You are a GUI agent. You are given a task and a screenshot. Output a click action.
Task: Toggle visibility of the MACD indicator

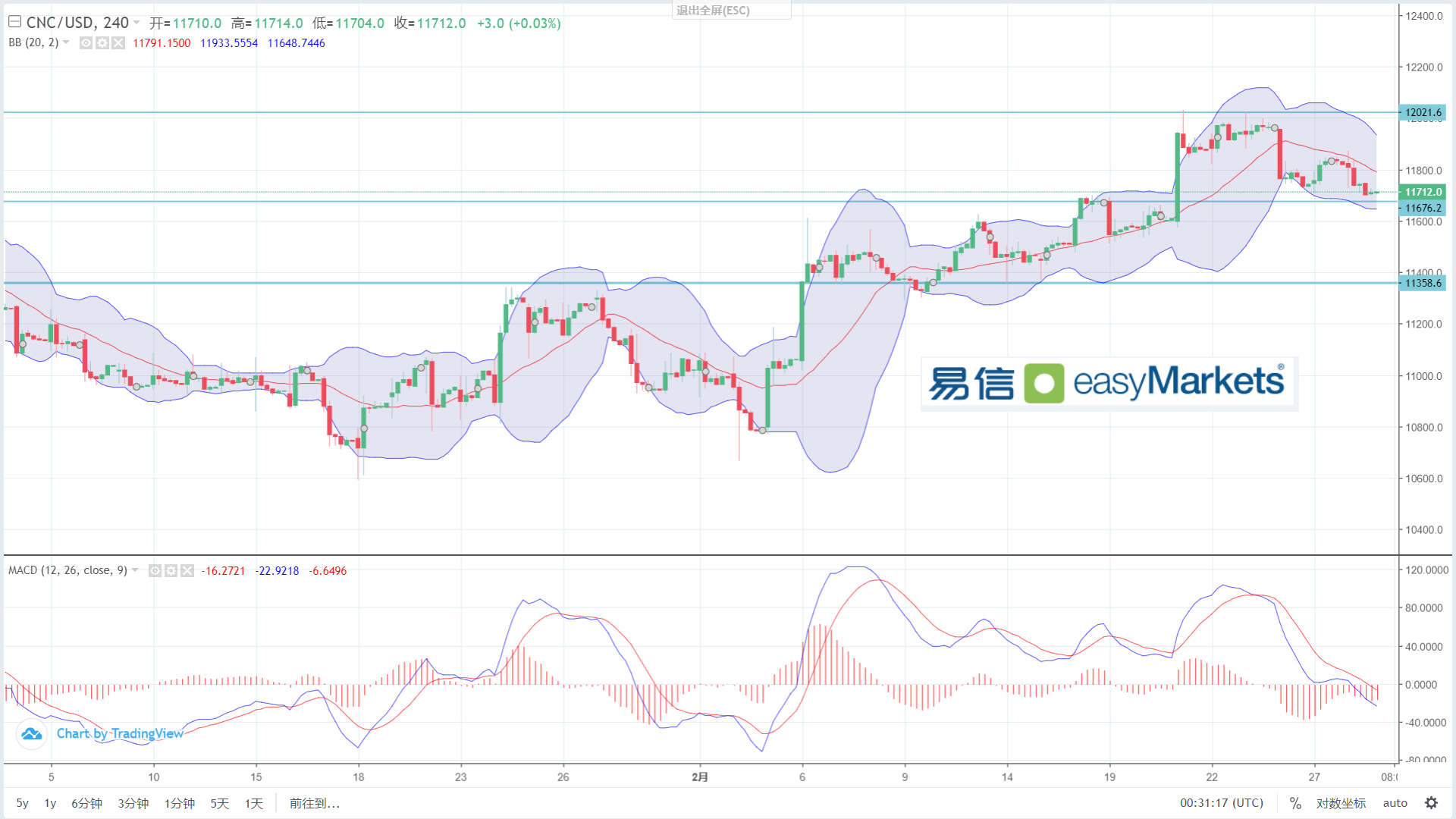coord(155,570)
